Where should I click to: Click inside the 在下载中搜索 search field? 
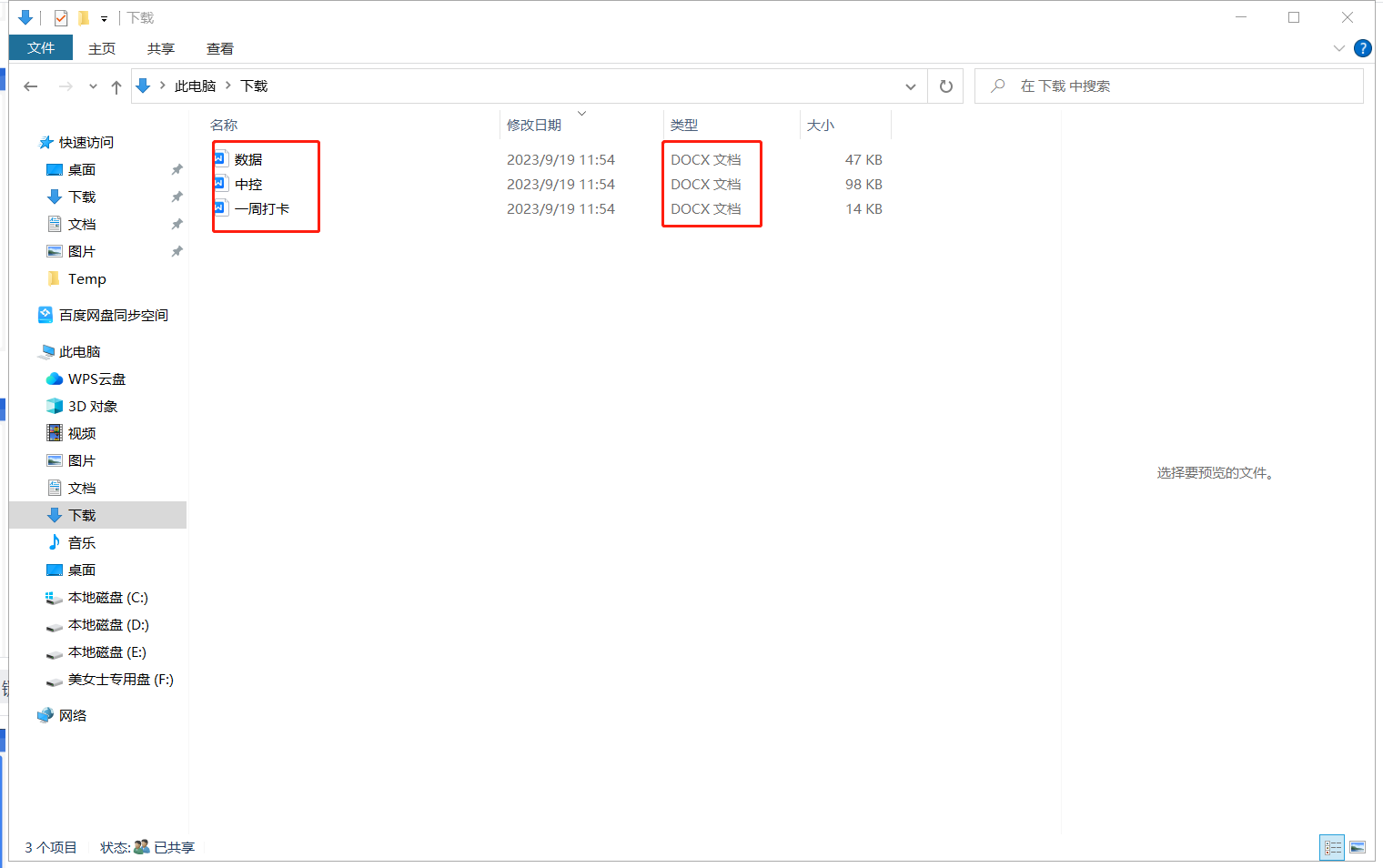pos(1137,86)
